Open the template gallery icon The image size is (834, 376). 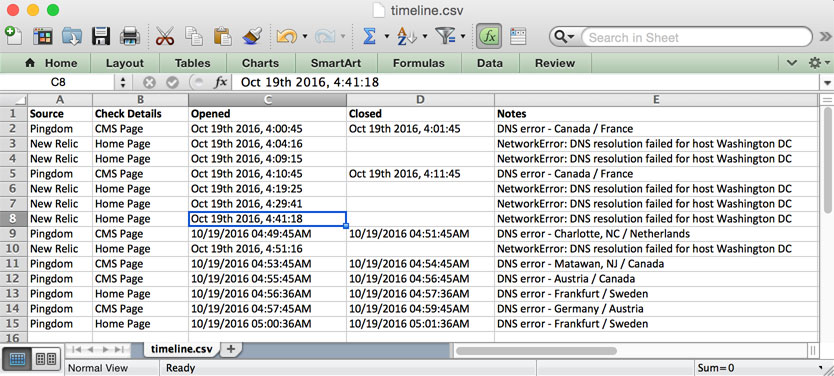point(43,37)
